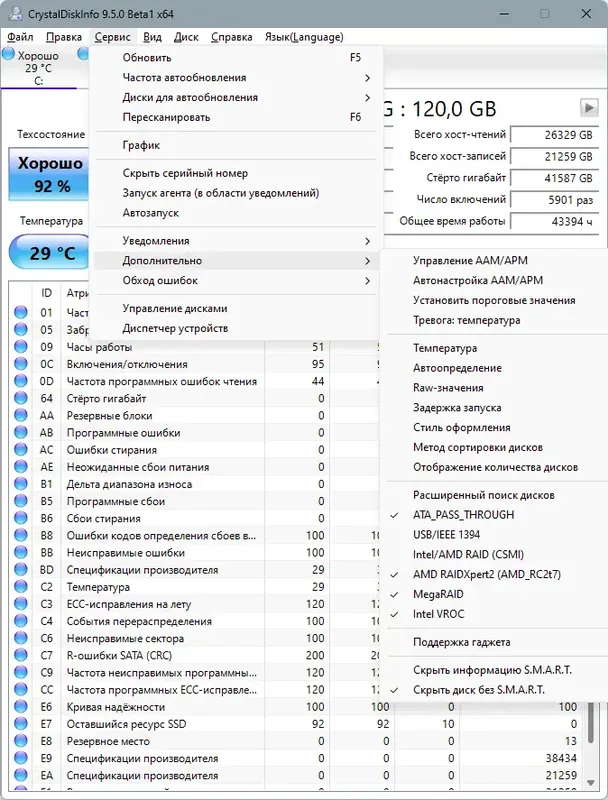The height and width of the screenshot is (800, 608).
Task: Click status orb for BB Неисправимые ошибки
Action: 21,553
